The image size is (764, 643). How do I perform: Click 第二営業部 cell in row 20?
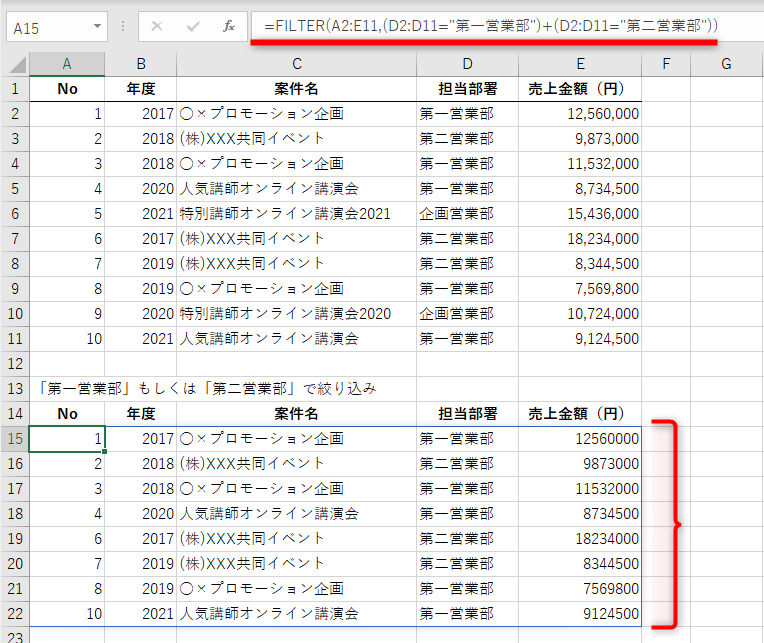click(467, 564)
